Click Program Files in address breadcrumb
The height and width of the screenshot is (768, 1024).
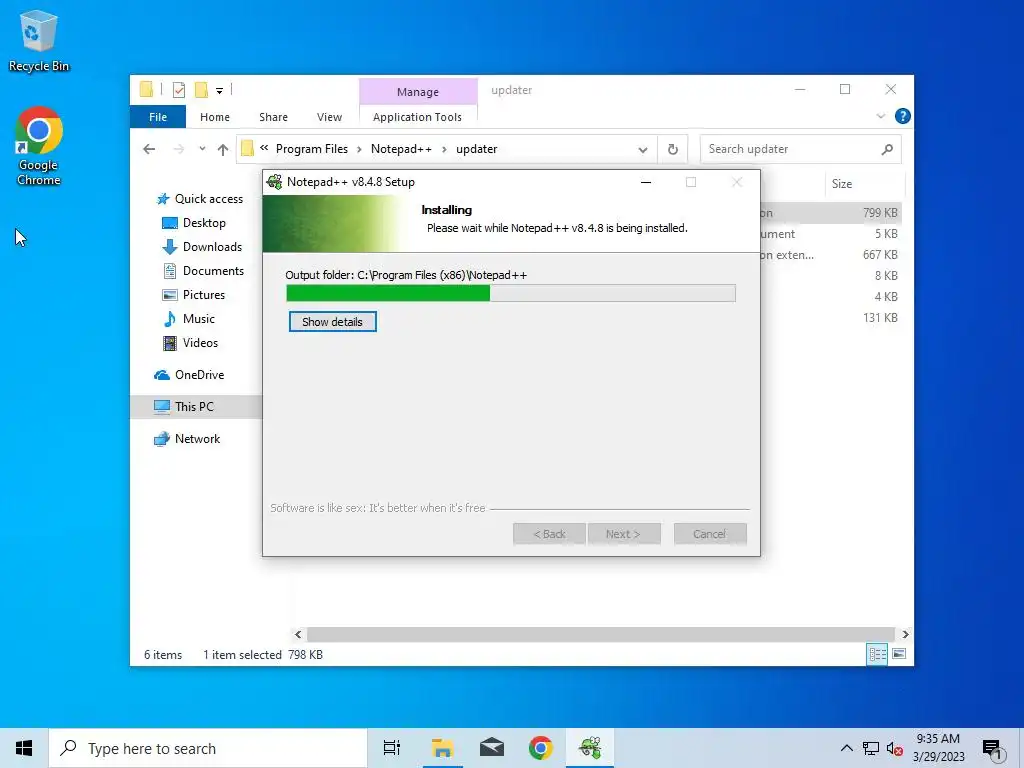click(x=312, y=149)
